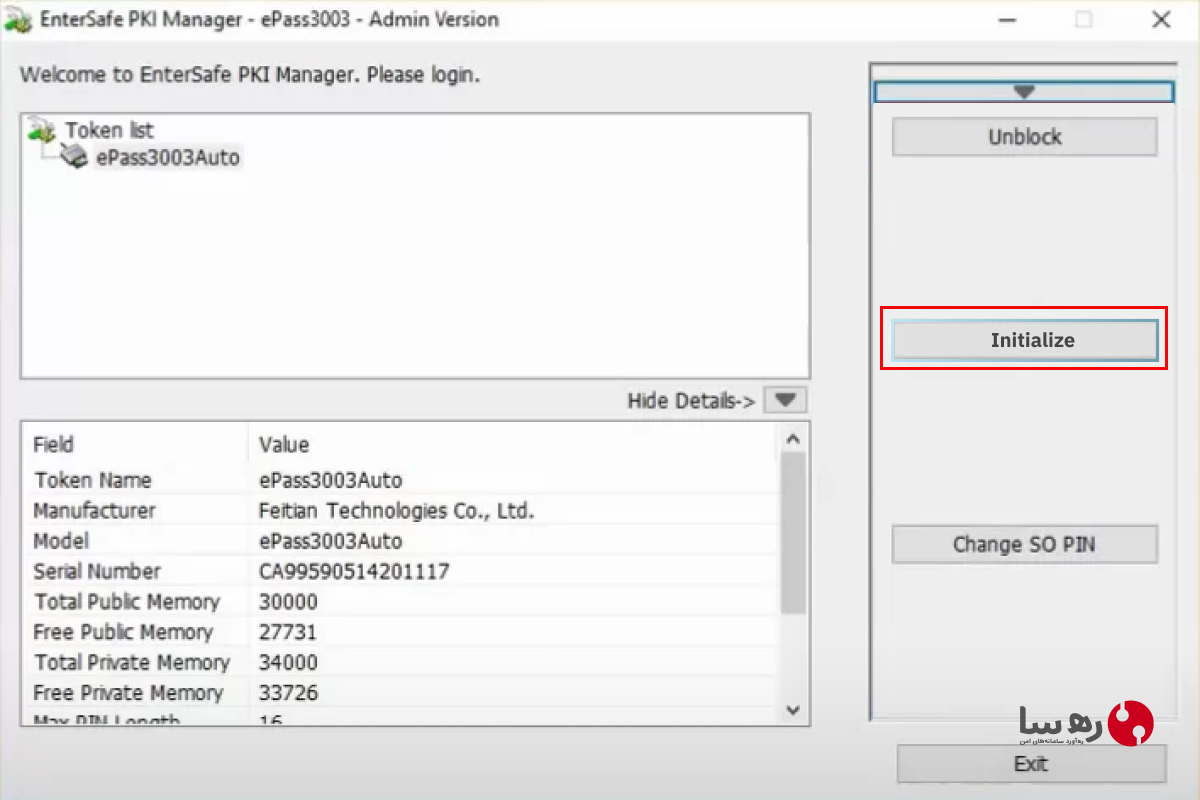Viewport: 1200px width, 800px height.
Task: Select the Token Name field row
Action: click(x=402, y=480)
